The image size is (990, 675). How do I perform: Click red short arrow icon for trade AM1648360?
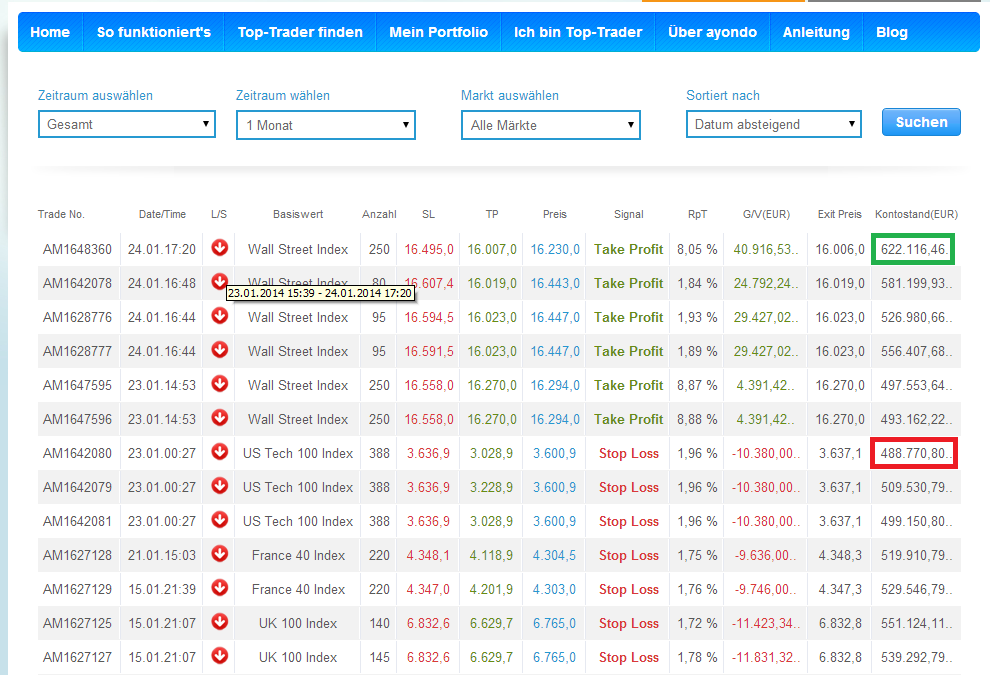coord(220,248)
